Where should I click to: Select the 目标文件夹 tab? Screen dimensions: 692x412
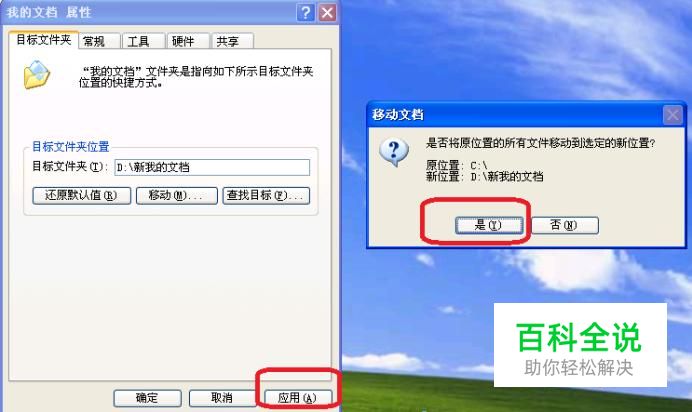[43, 40]
